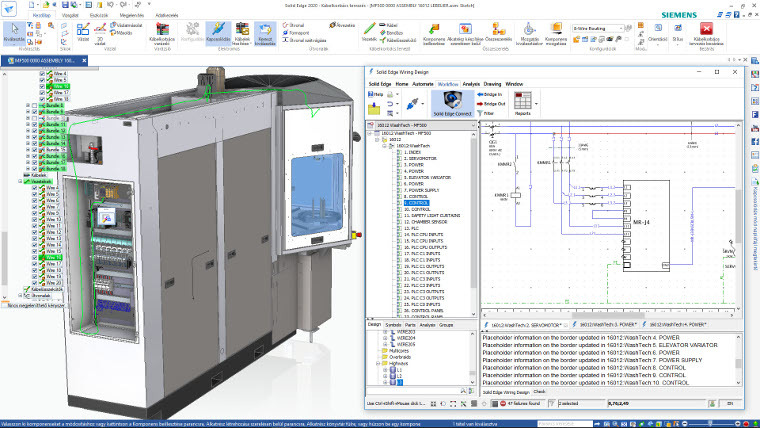Click the Save icon in quick access toolbar
Screen dimensions: 760x428
[65, 5]
